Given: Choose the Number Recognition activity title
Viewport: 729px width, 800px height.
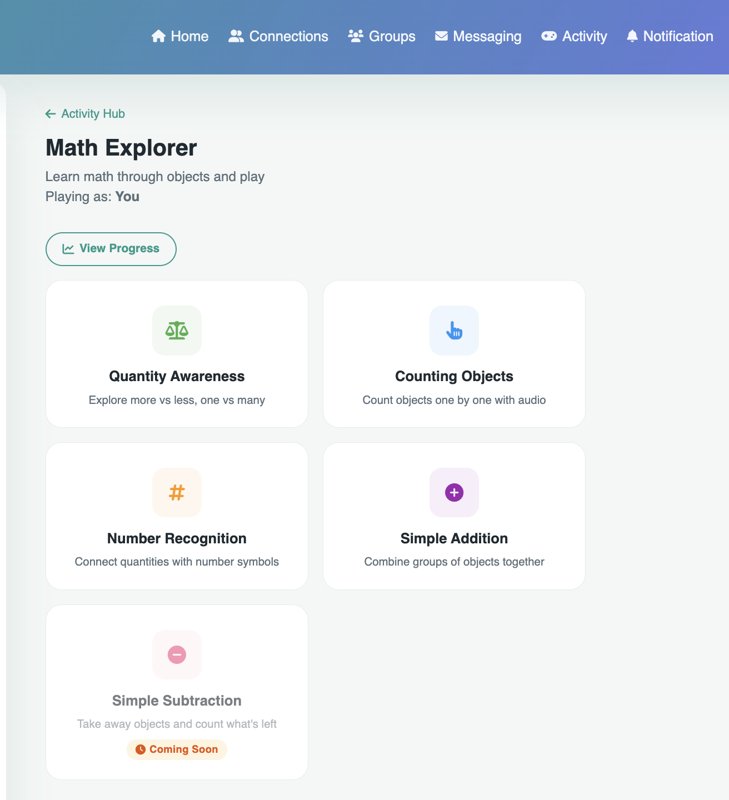Looking at the screenshot, I should pos(177,538).
